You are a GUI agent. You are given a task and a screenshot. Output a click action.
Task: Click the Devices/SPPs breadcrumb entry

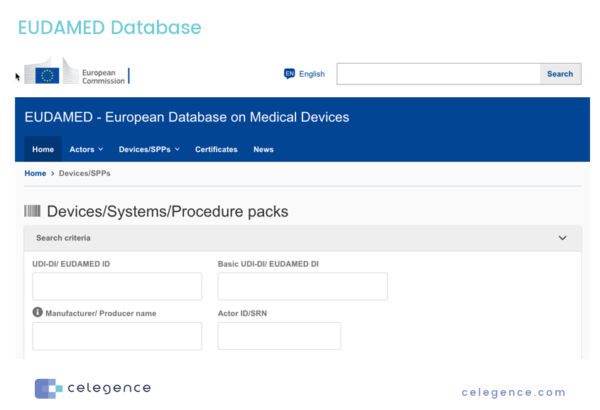[x=84, y=173]
